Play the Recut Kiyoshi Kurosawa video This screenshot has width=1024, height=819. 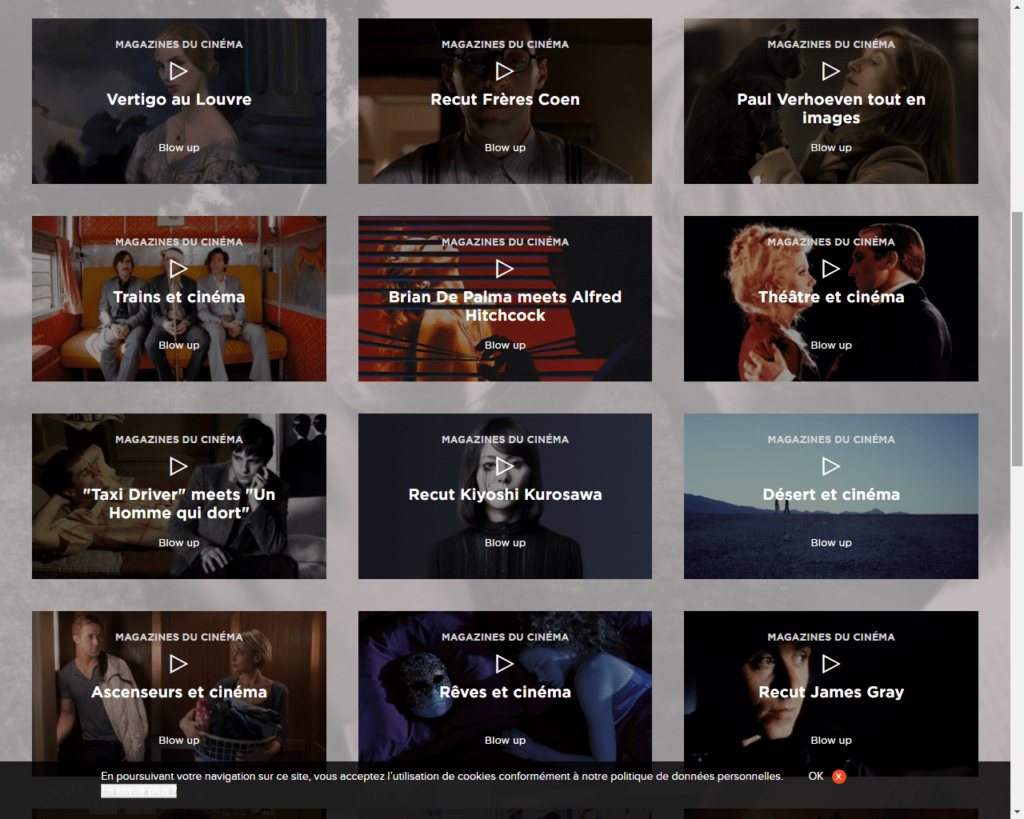point(504,466)
